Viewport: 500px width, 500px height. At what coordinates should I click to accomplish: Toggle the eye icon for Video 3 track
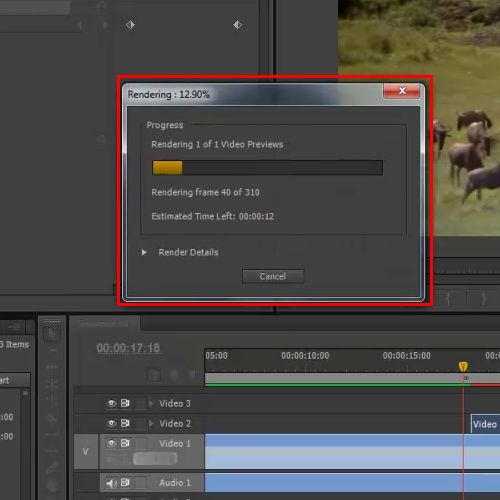click(x=112, y=403)
